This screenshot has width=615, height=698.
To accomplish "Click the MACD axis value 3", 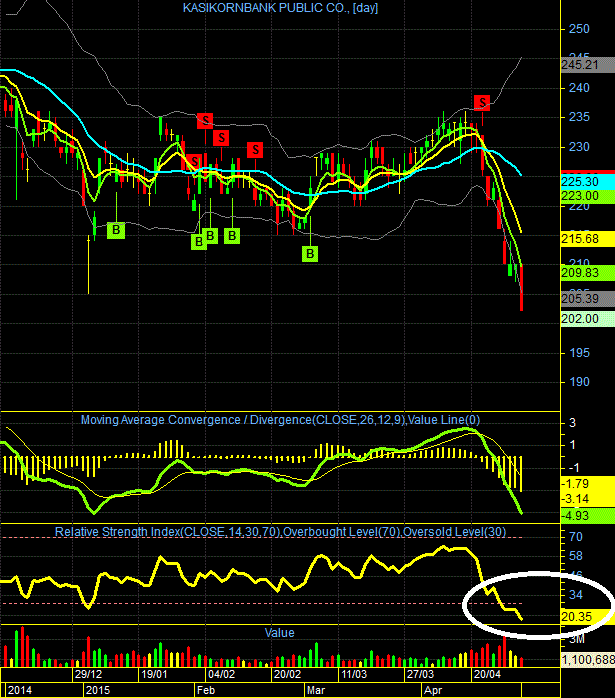I will tap(572, 422).
